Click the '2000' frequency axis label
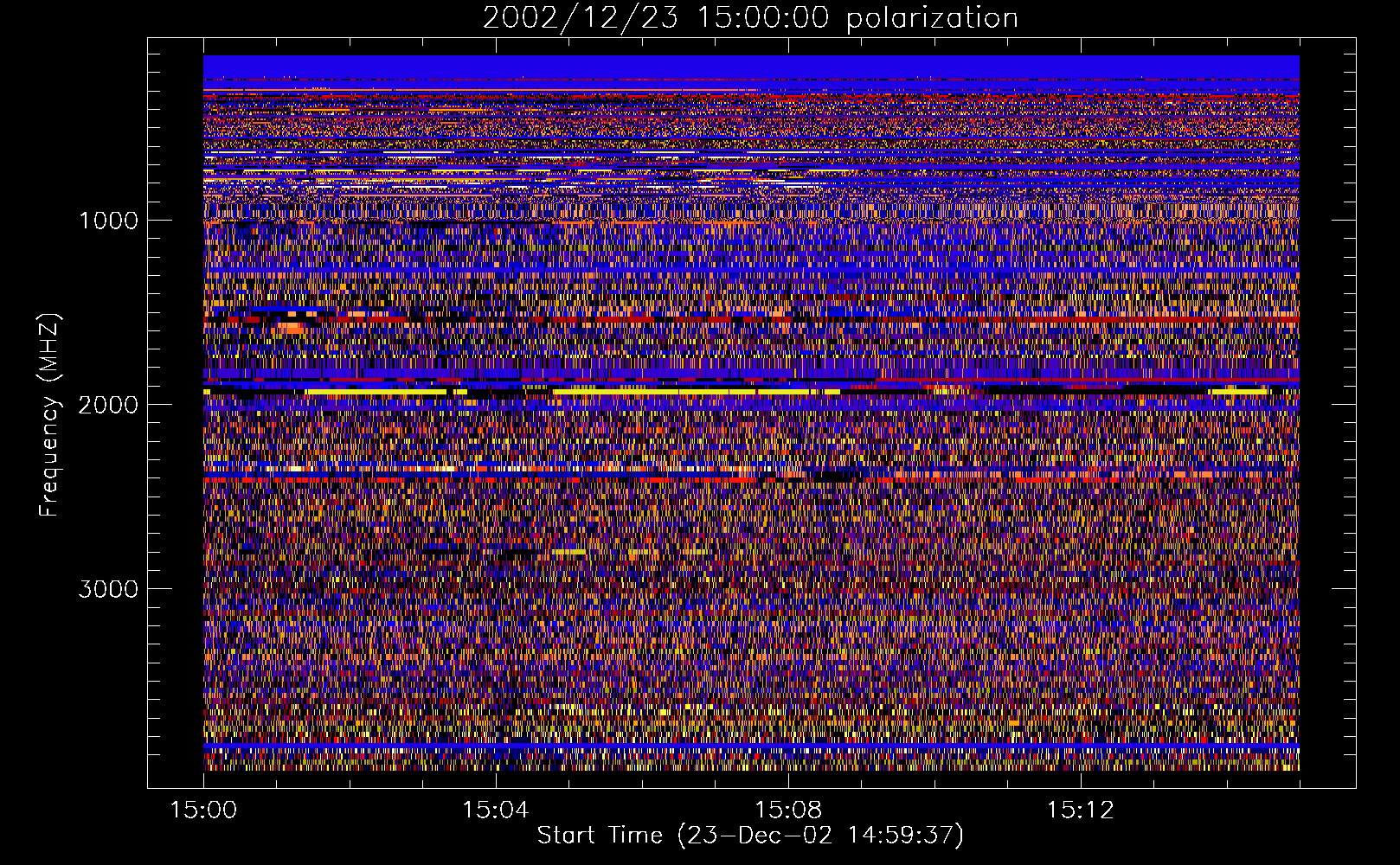Viewport: 1400px width, 865px height. tap(109, 405)
